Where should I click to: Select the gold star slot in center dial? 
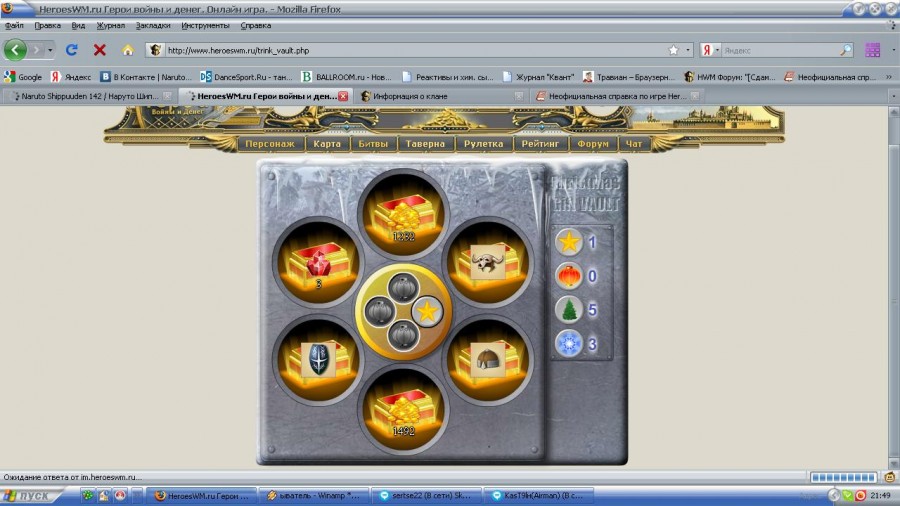(x=427, y=312)
